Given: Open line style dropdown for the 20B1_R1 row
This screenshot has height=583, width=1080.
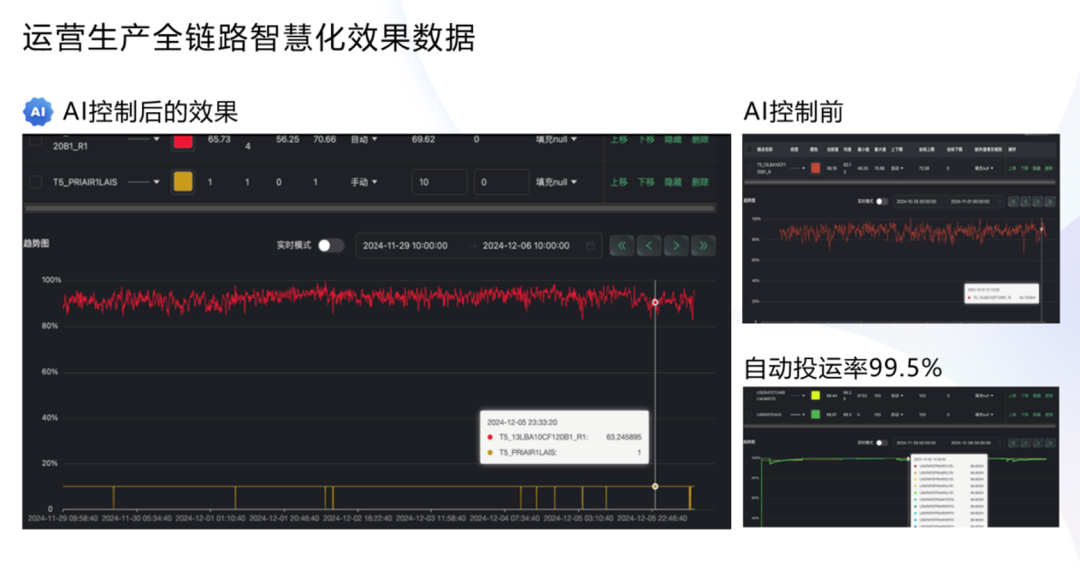Looking at the screenshot, I should click(x=143, y=139).
